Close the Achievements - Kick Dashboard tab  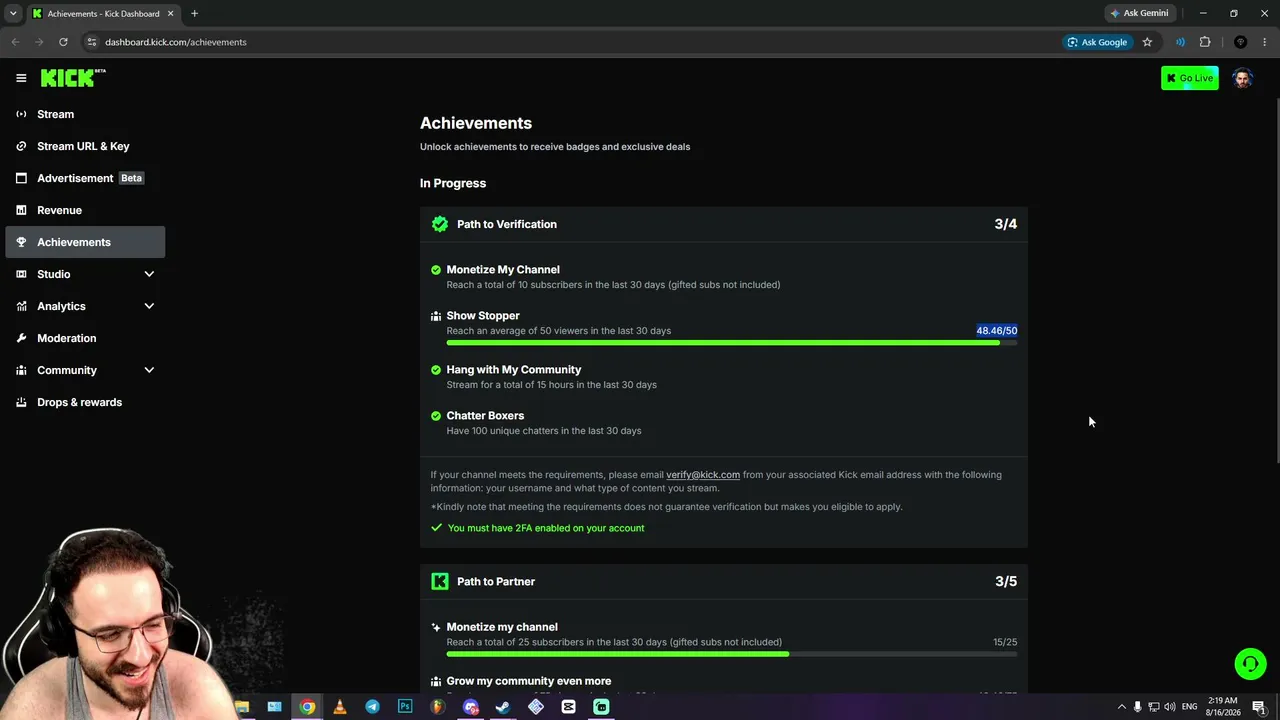pos(171,13)
